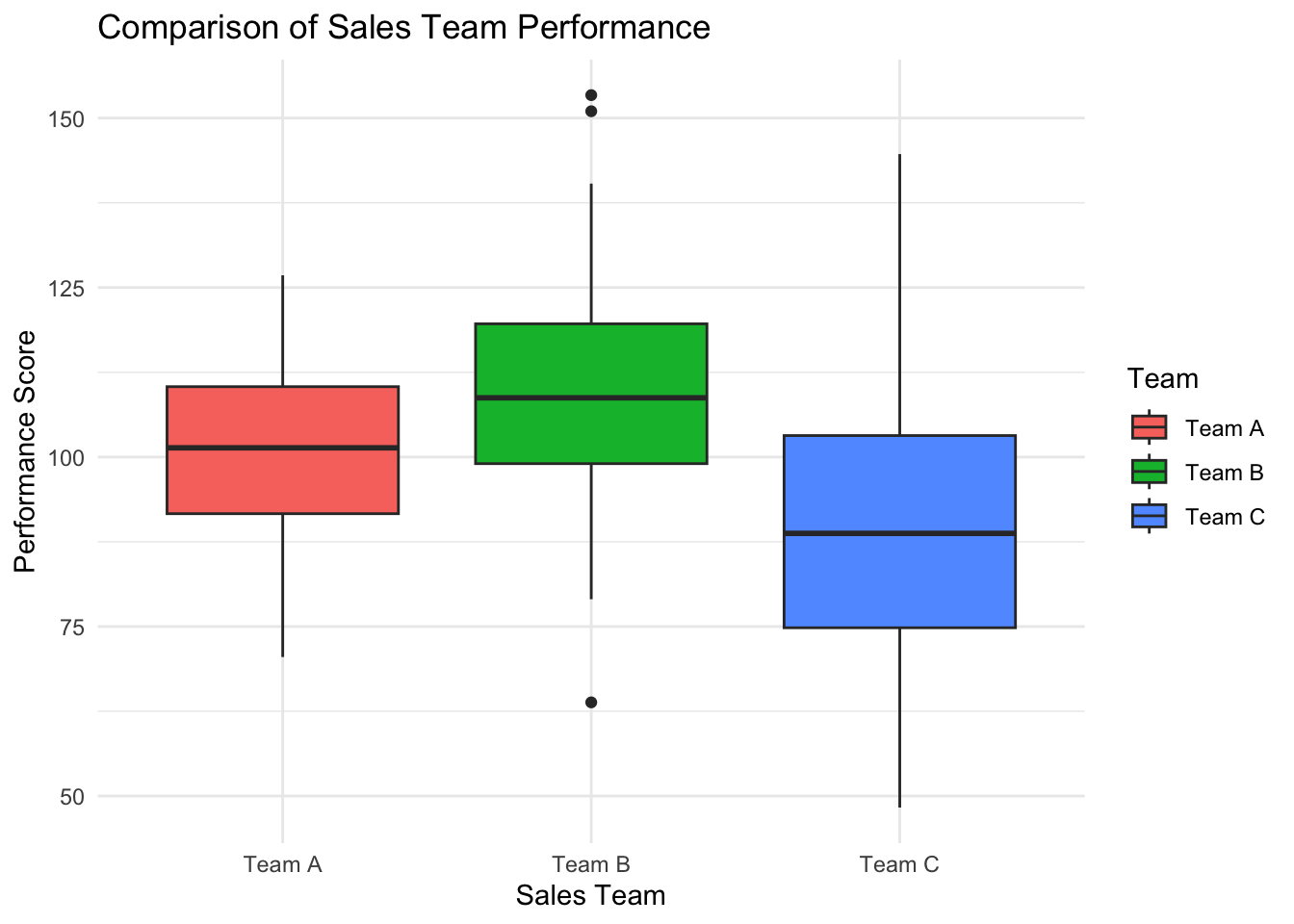Click the "Performance Score" y-axis label
This screenshot has height=924, width=1294.
[x=26, y=450]
